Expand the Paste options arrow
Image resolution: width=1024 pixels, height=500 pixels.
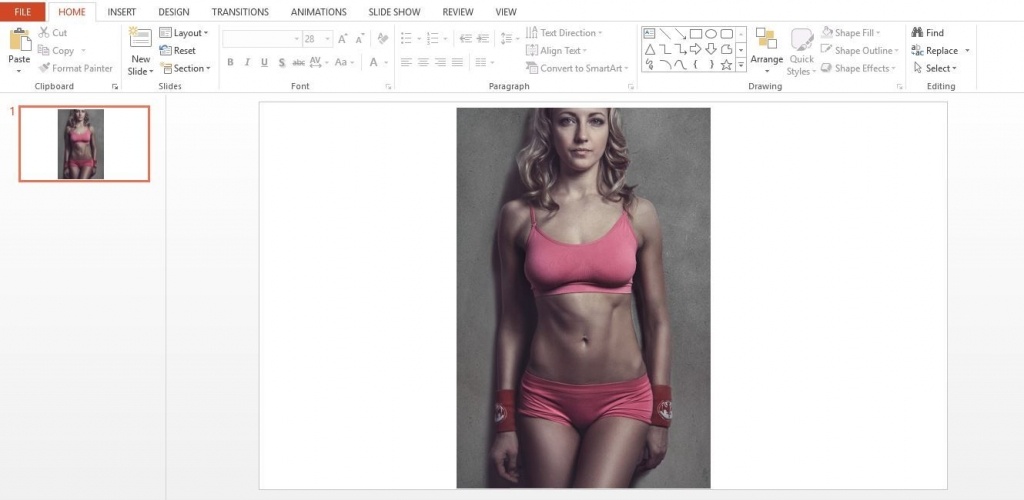point(19,70)
